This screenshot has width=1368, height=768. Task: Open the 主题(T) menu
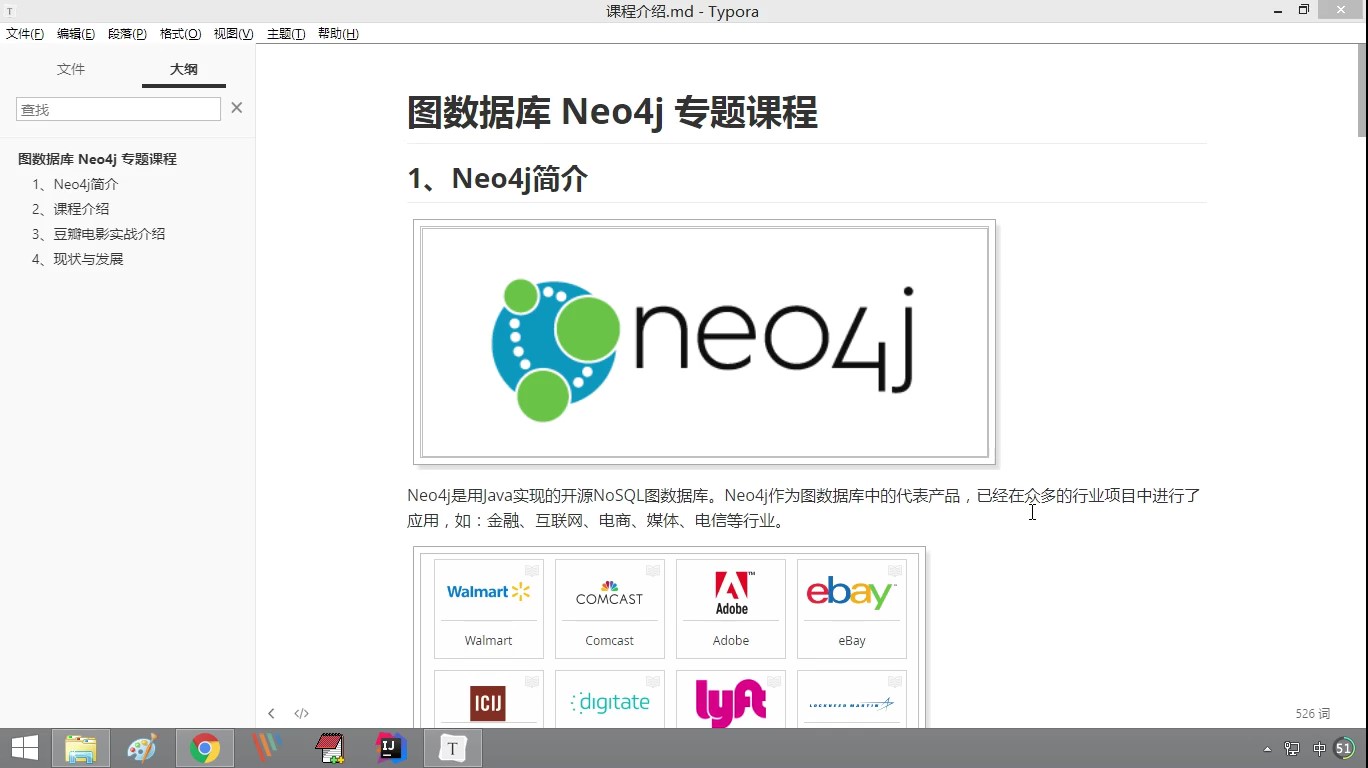click(x=286, y=34)
